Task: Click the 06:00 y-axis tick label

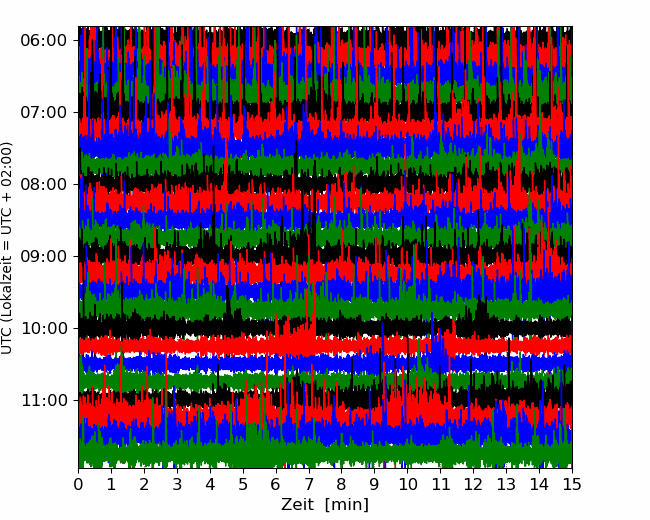Action: [44, 41]
